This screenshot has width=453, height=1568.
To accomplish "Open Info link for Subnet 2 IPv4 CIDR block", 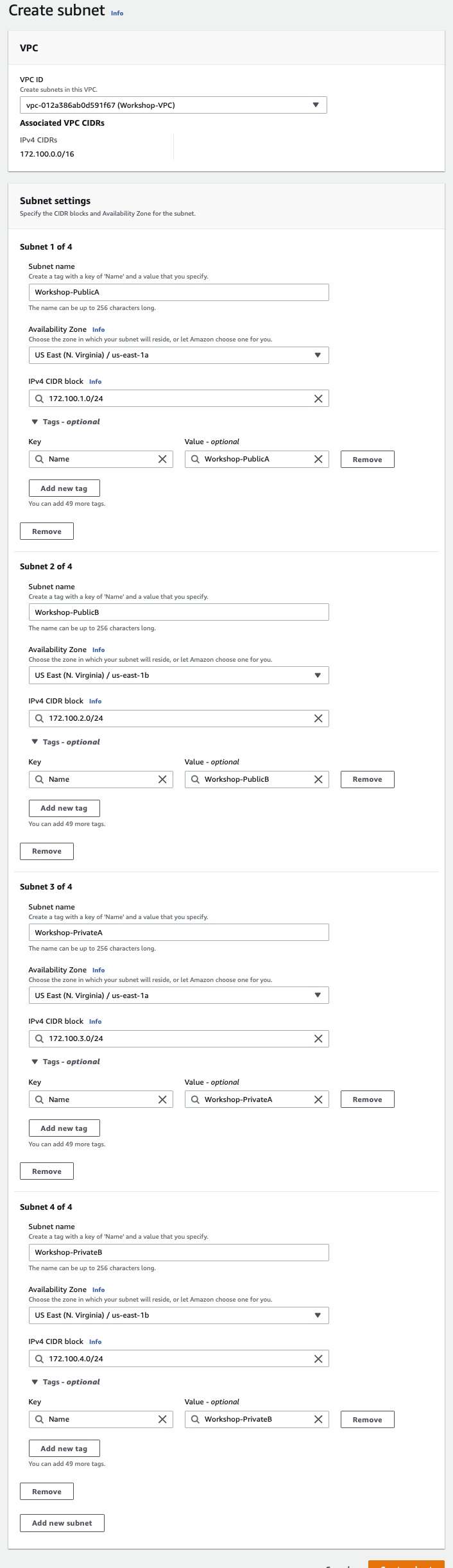I will click(95, 702).
